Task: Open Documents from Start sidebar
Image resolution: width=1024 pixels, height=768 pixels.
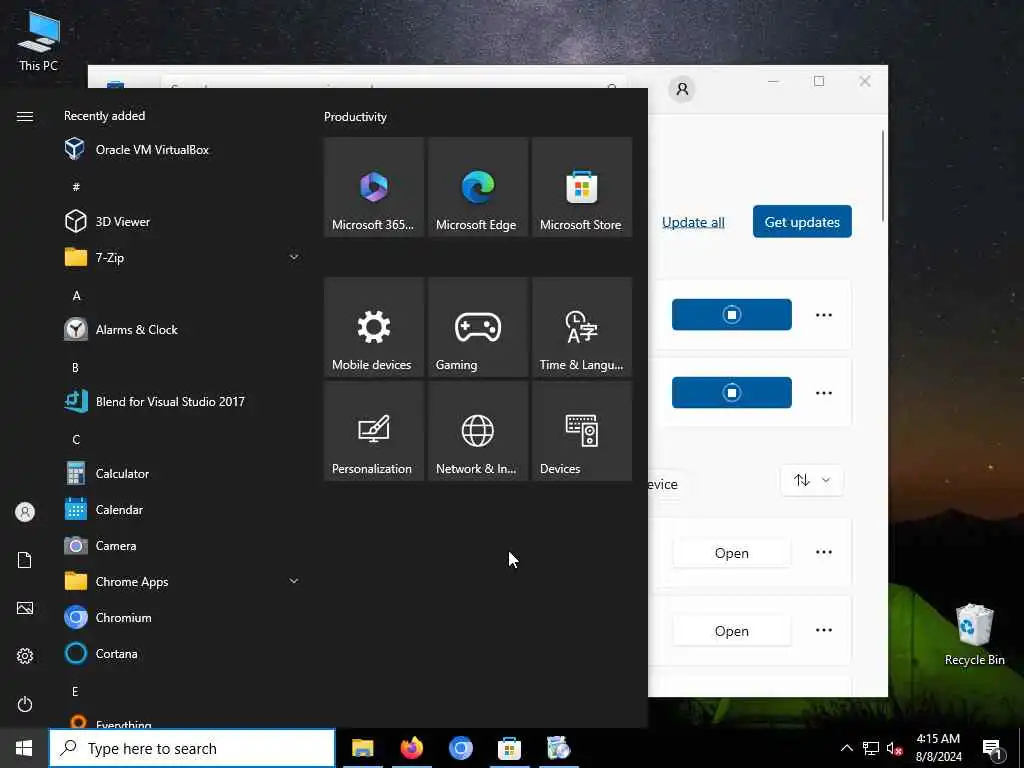Action: coord(25,560)
